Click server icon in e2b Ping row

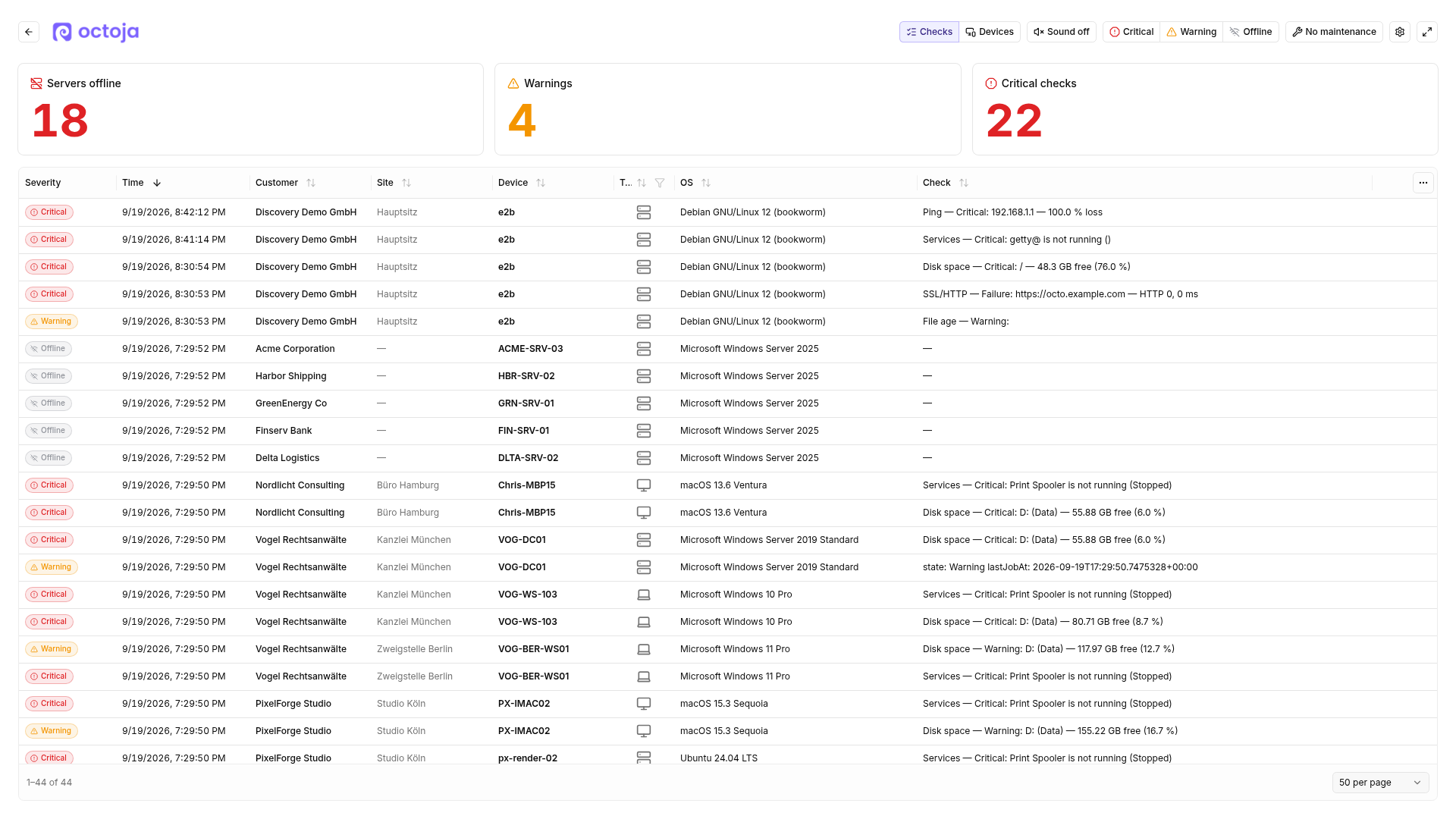click(644, 212)
